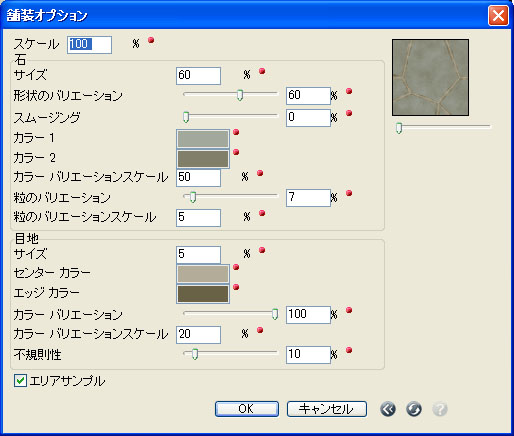Toggle the エリアサンプル checkbox
Viewport: 514px width, 436px height.
[x=20, y=380]
